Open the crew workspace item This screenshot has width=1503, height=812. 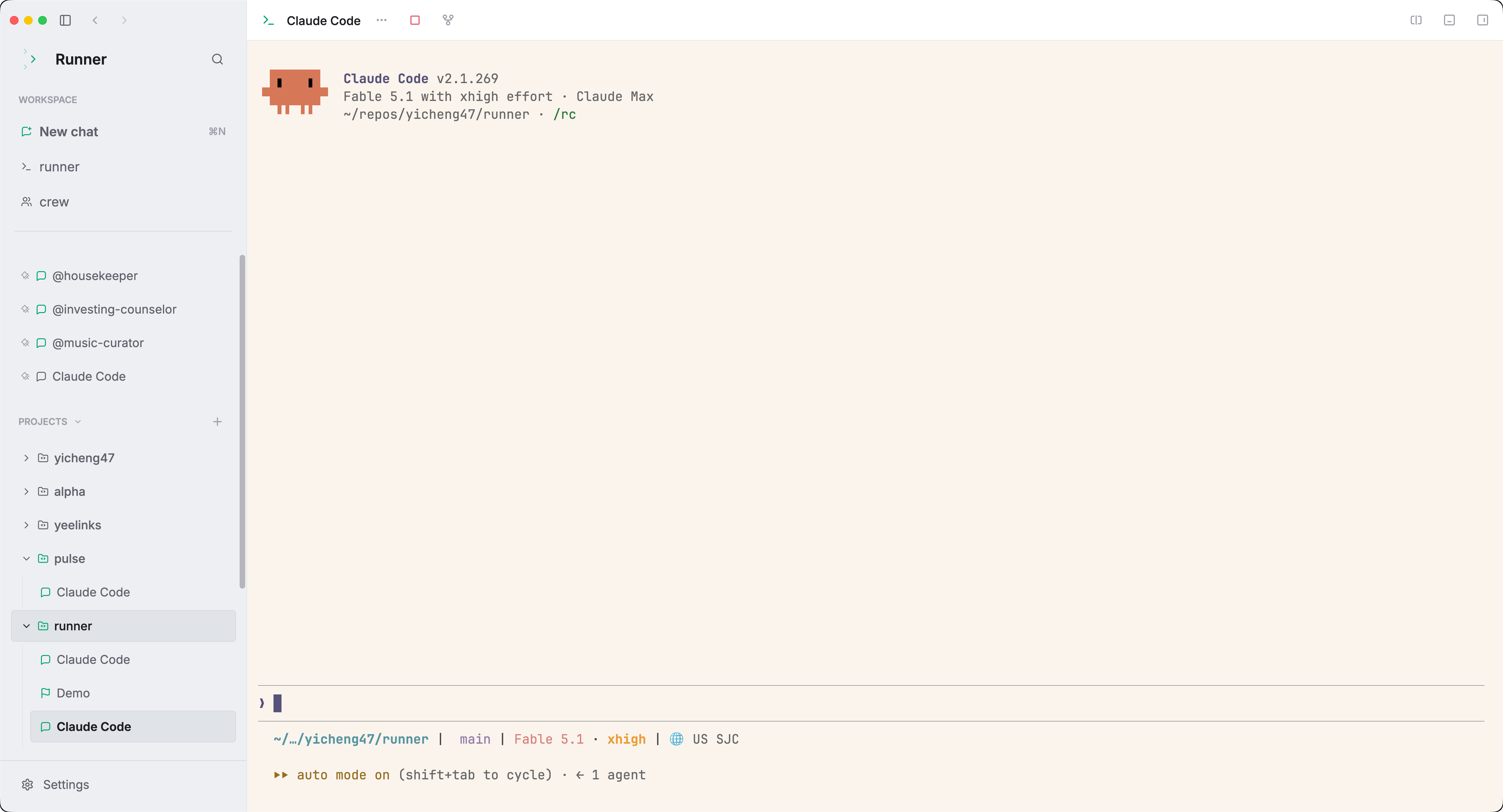click(x=123, y=202)
